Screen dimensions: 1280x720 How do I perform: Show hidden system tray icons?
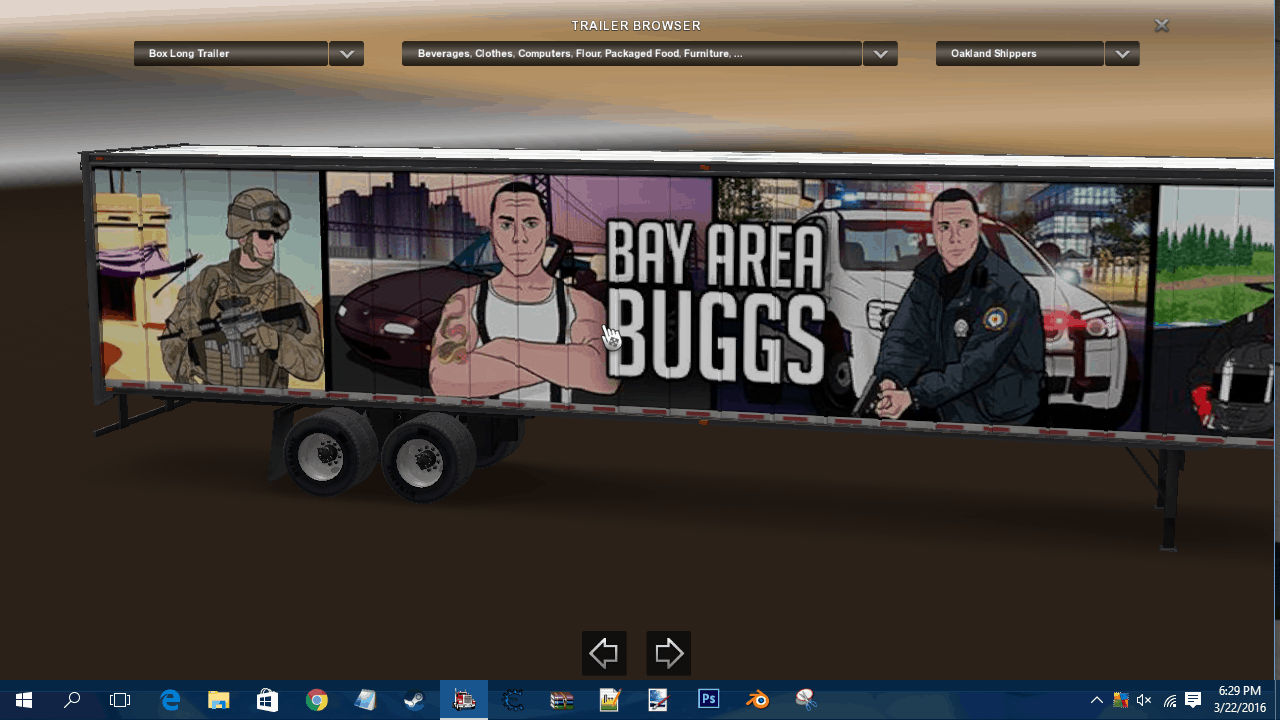pos(1097,700)
